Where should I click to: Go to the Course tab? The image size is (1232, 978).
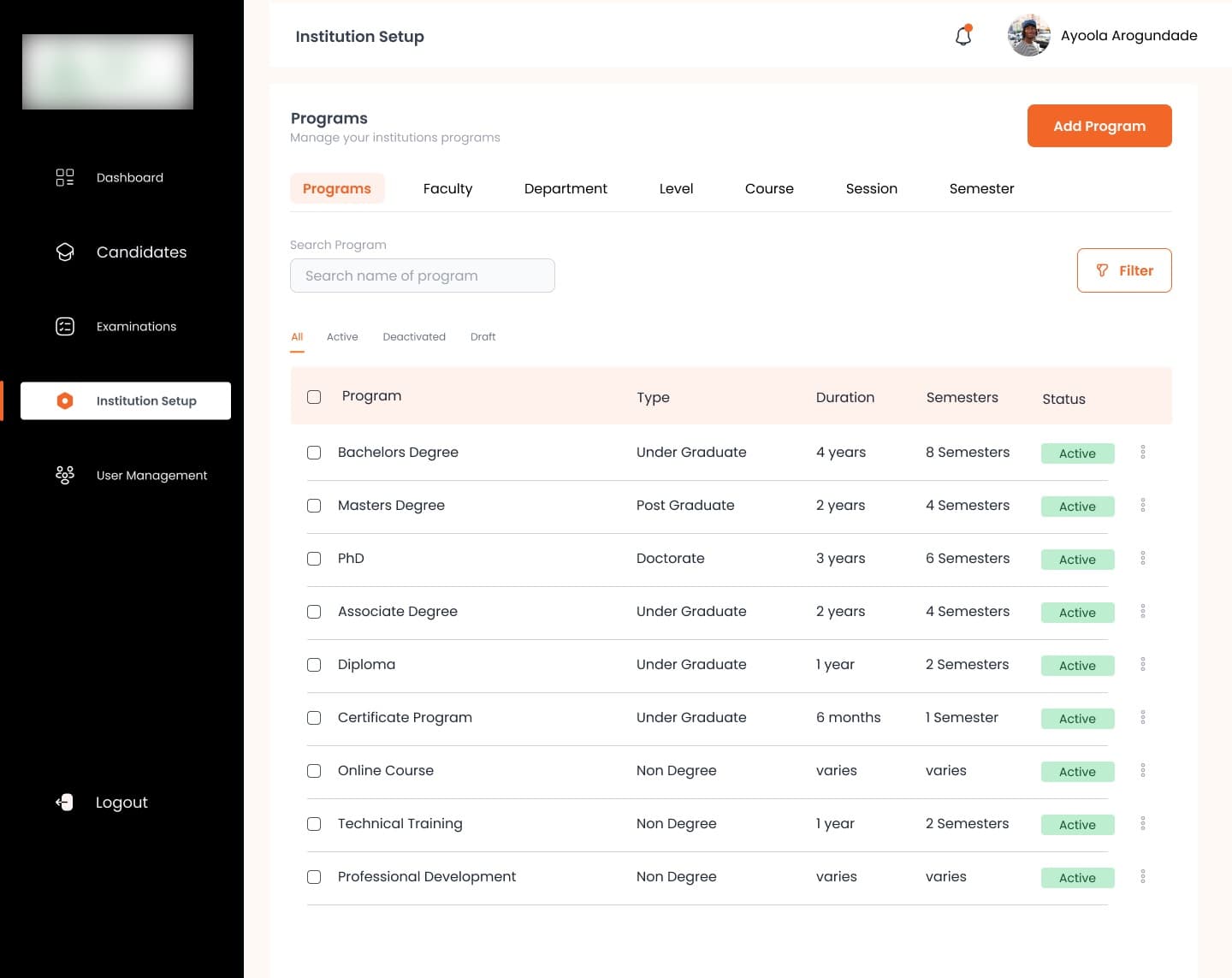click(769, 188)
